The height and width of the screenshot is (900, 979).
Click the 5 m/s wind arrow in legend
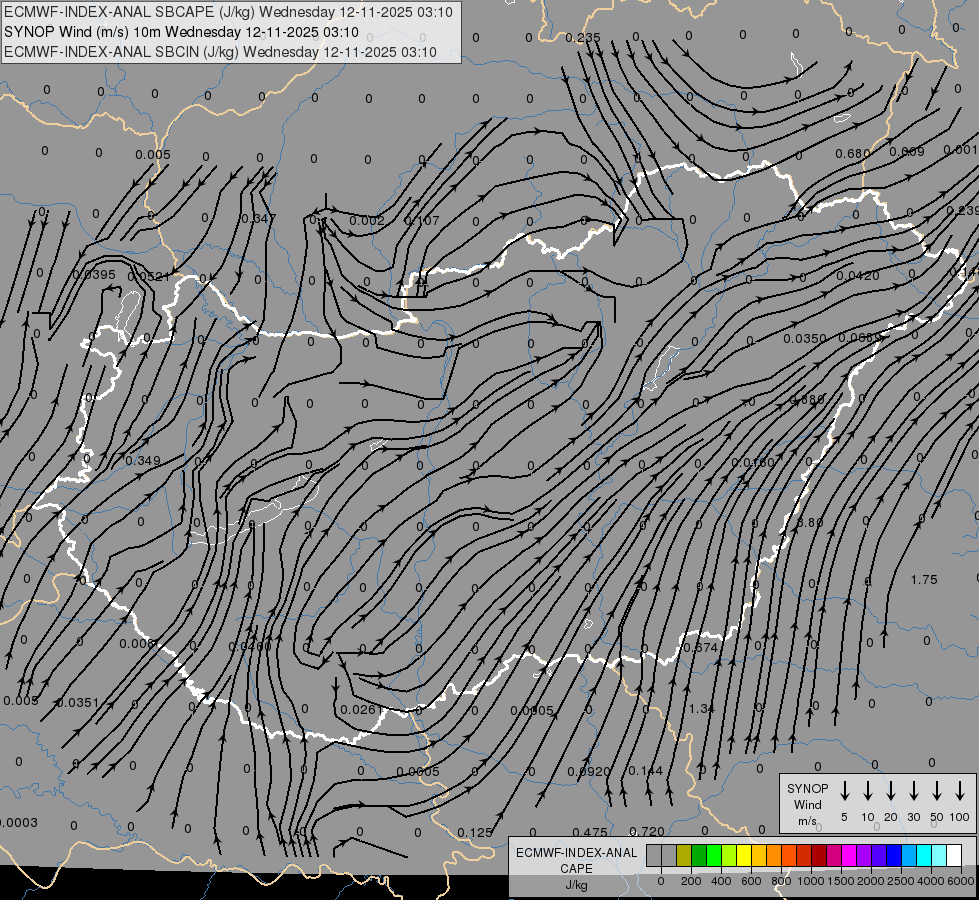tap(844, 791)
